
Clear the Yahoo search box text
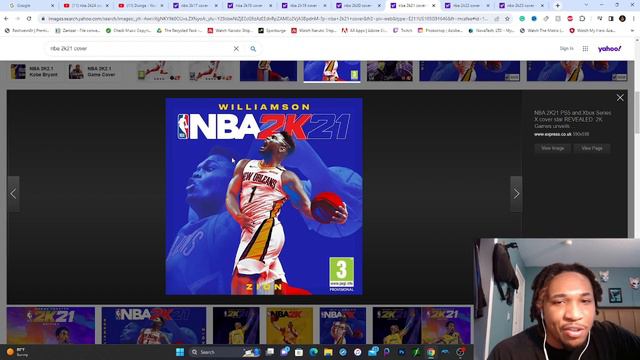tap(236, 49)
